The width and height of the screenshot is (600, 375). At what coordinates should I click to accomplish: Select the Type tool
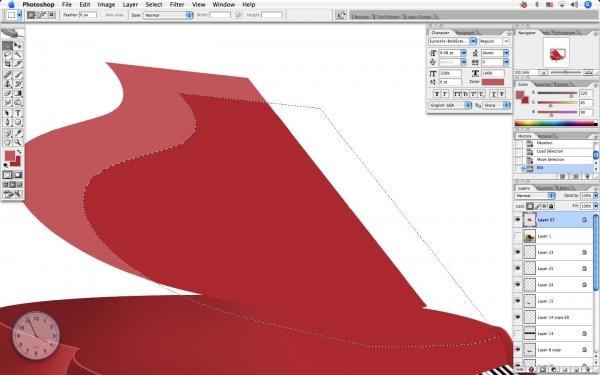point(18,113)
